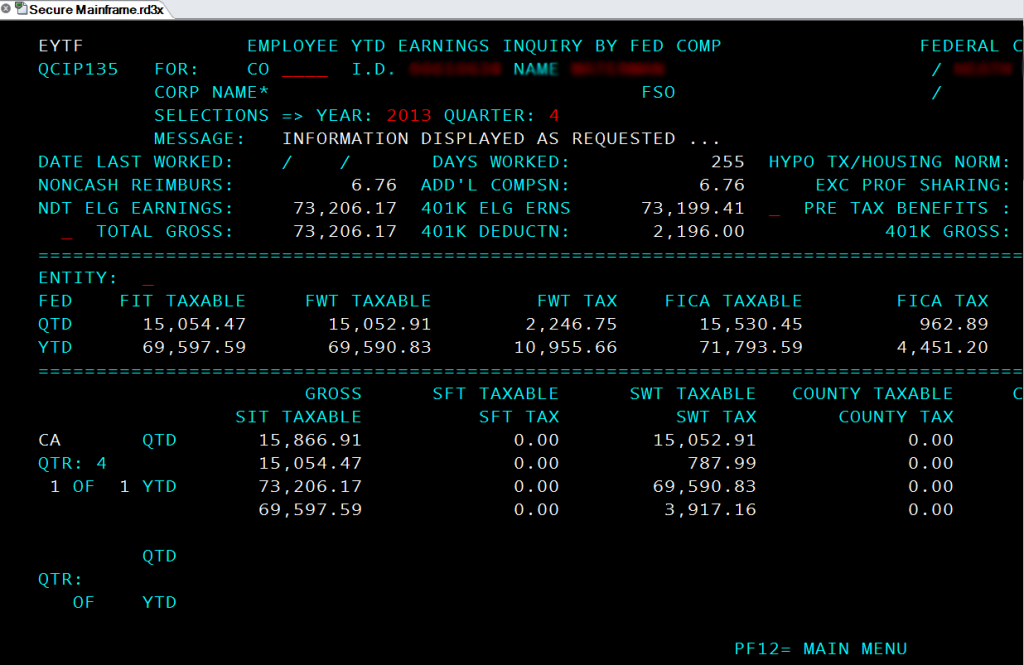Image resolution: width=1024 pixels, height=665 pixels.
Task: Click the CA state code row
Action: coord(49,440)
